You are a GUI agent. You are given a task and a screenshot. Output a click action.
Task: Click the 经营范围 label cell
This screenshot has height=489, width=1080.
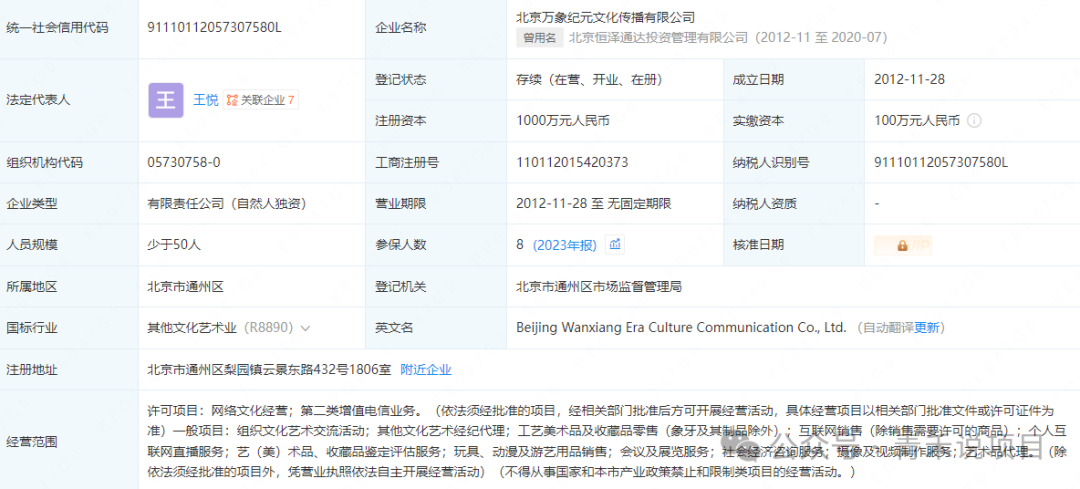click(69, 441)
